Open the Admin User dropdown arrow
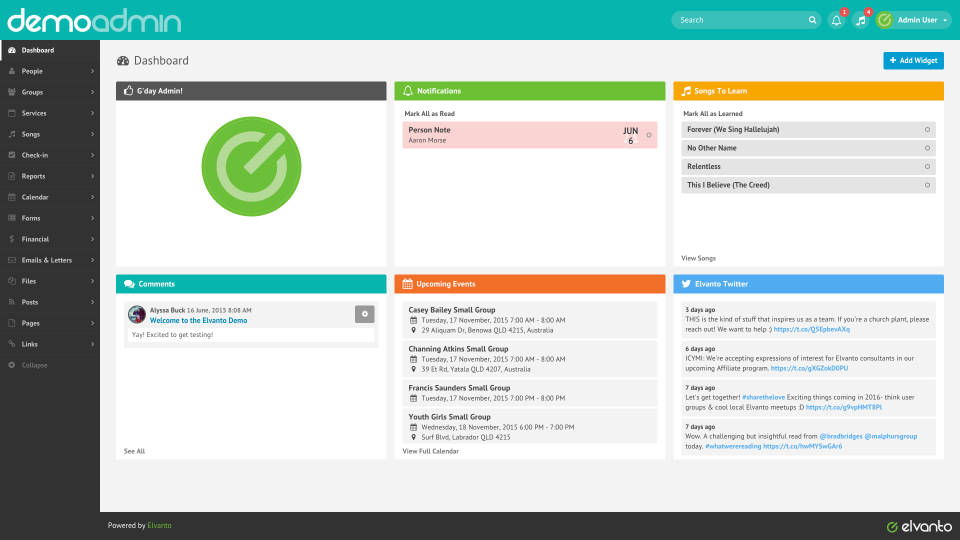Viewport: 960px width, 540px height. click(x=945, y=20)
